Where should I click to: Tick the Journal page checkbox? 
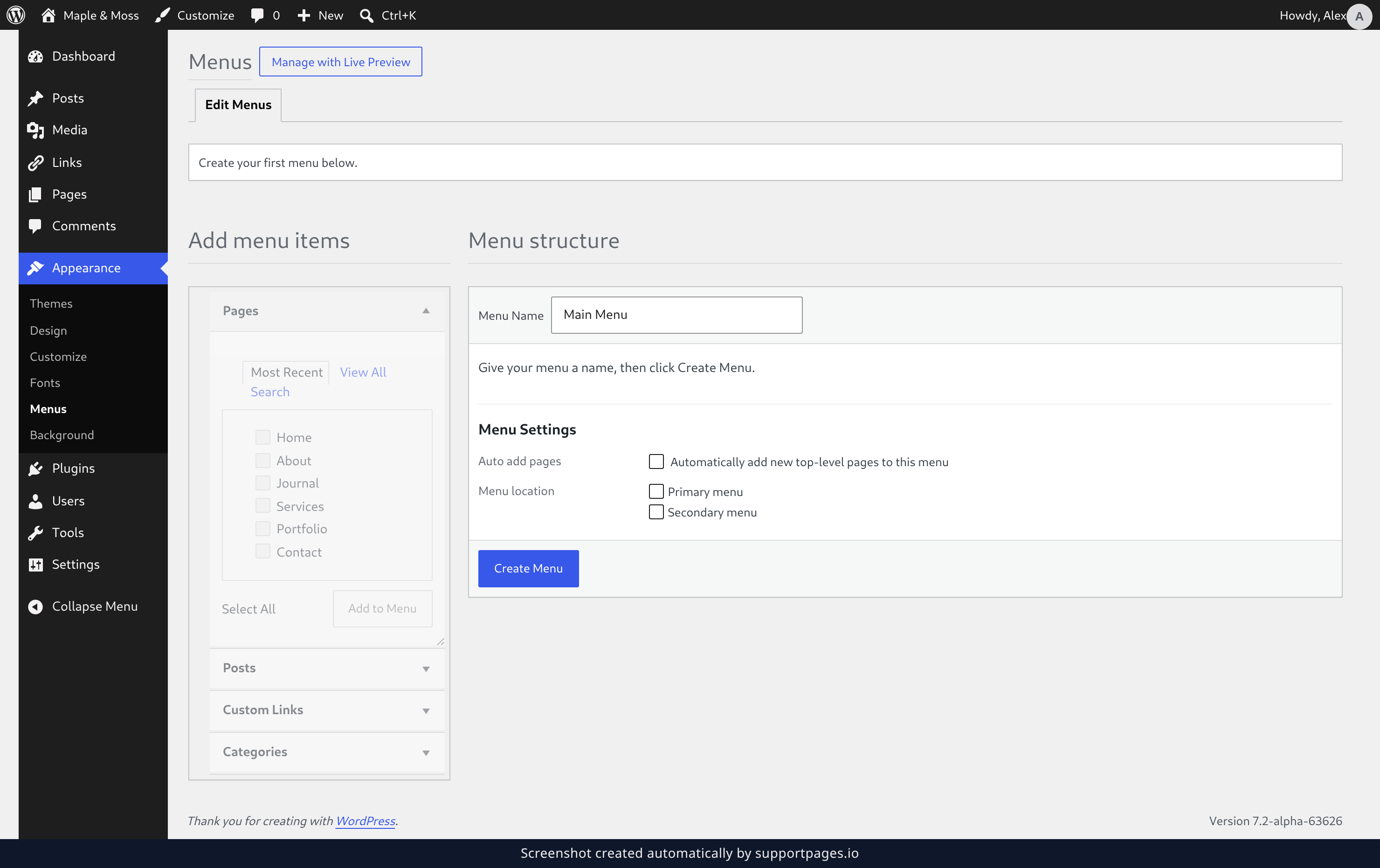click(x=262, y=483)
